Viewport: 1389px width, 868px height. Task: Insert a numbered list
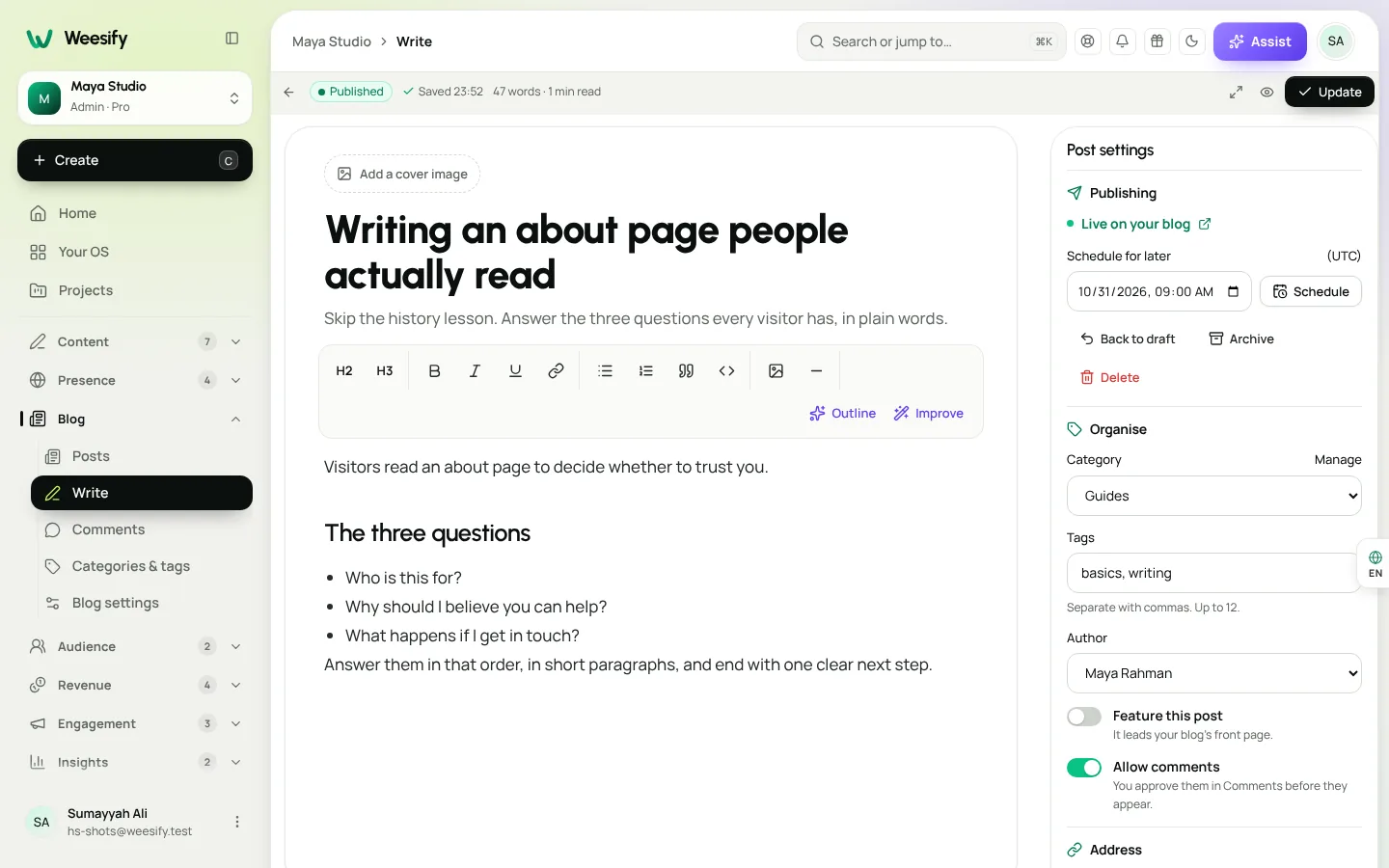pos(645,370)
